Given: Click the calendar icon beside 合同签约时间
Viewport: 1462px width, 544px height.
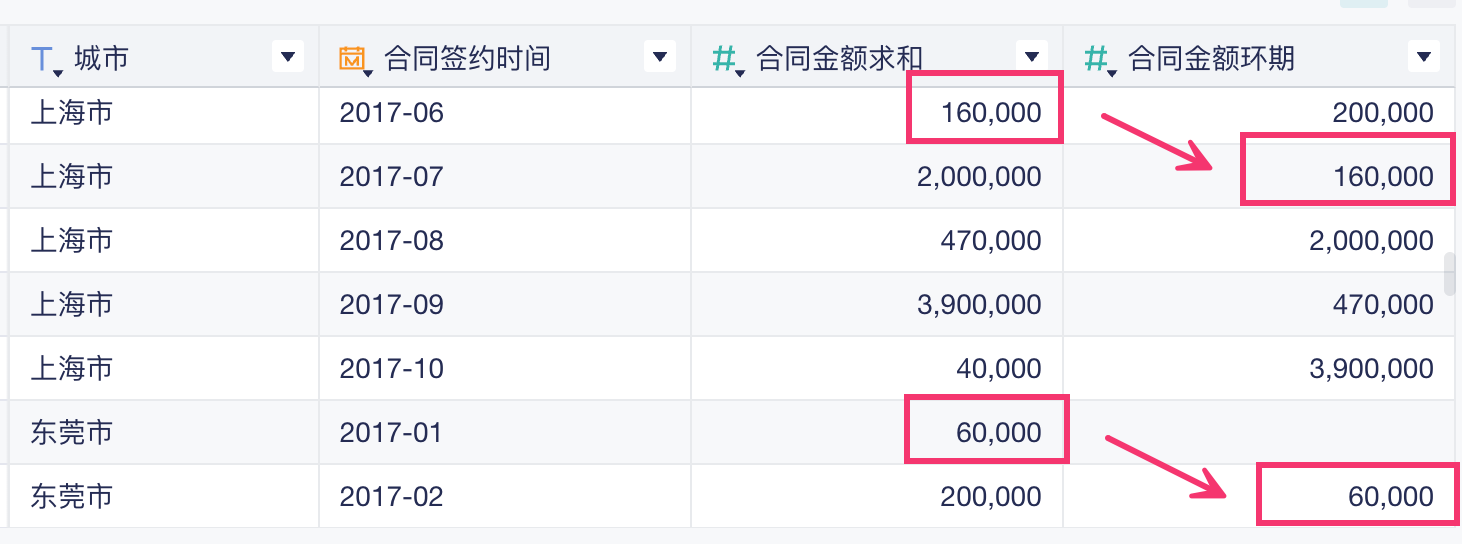Looking at the screenshot, I should 353,59.
